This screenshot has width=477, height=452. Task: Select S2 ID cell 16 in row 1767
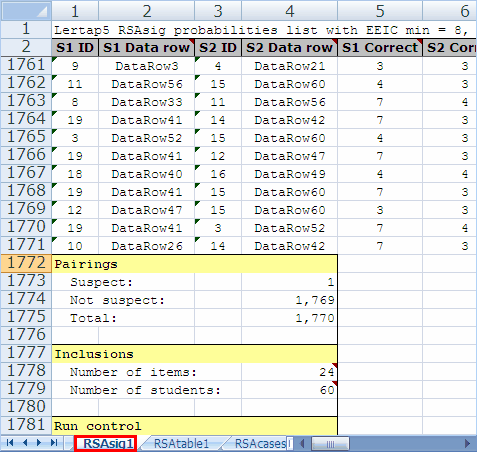[x=218, y=174]
